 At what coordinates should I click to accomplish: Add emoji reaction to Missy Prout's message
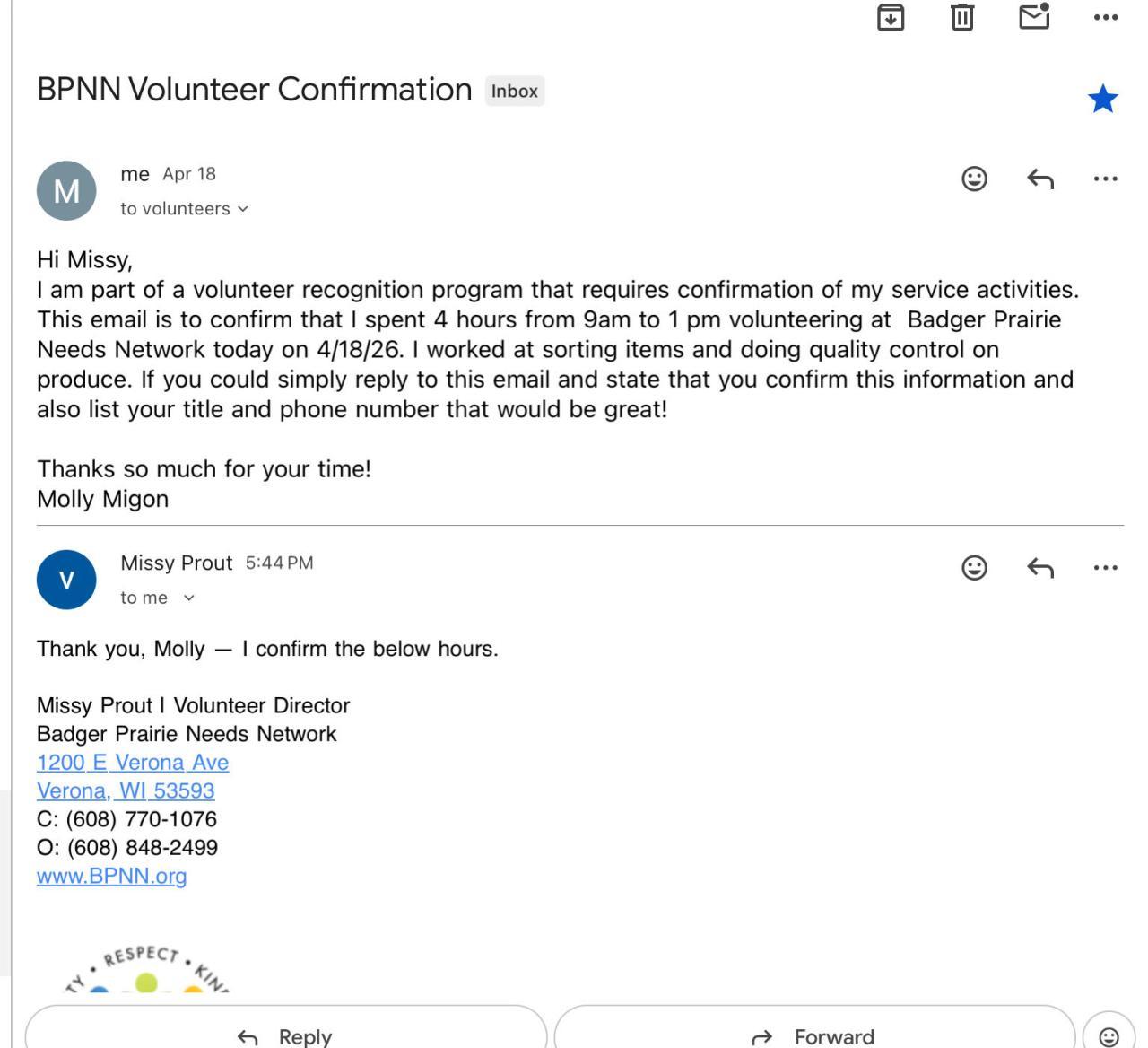(x=974, y=567)
